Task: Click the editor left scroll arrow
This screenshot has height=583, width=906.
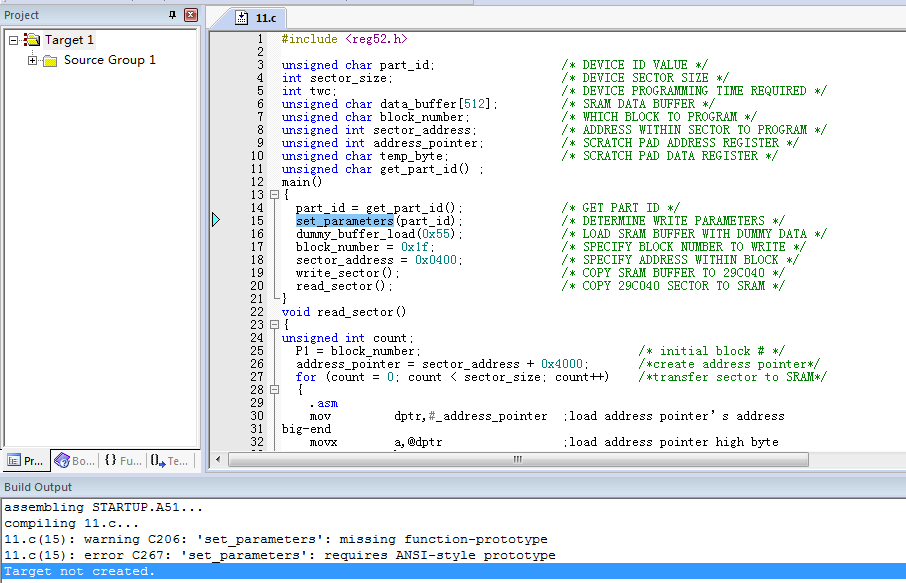Action: [x=218, y=460]
